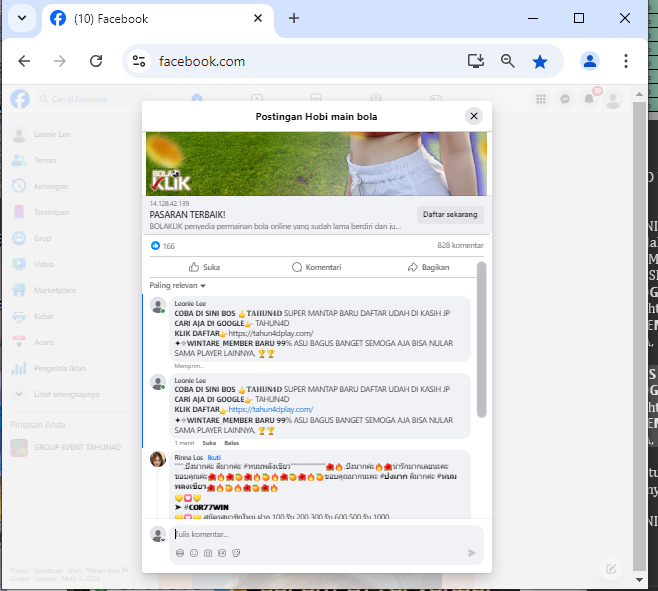Click the new message compose icon
This screenshot has width=658, height=591.
point(611,569)
